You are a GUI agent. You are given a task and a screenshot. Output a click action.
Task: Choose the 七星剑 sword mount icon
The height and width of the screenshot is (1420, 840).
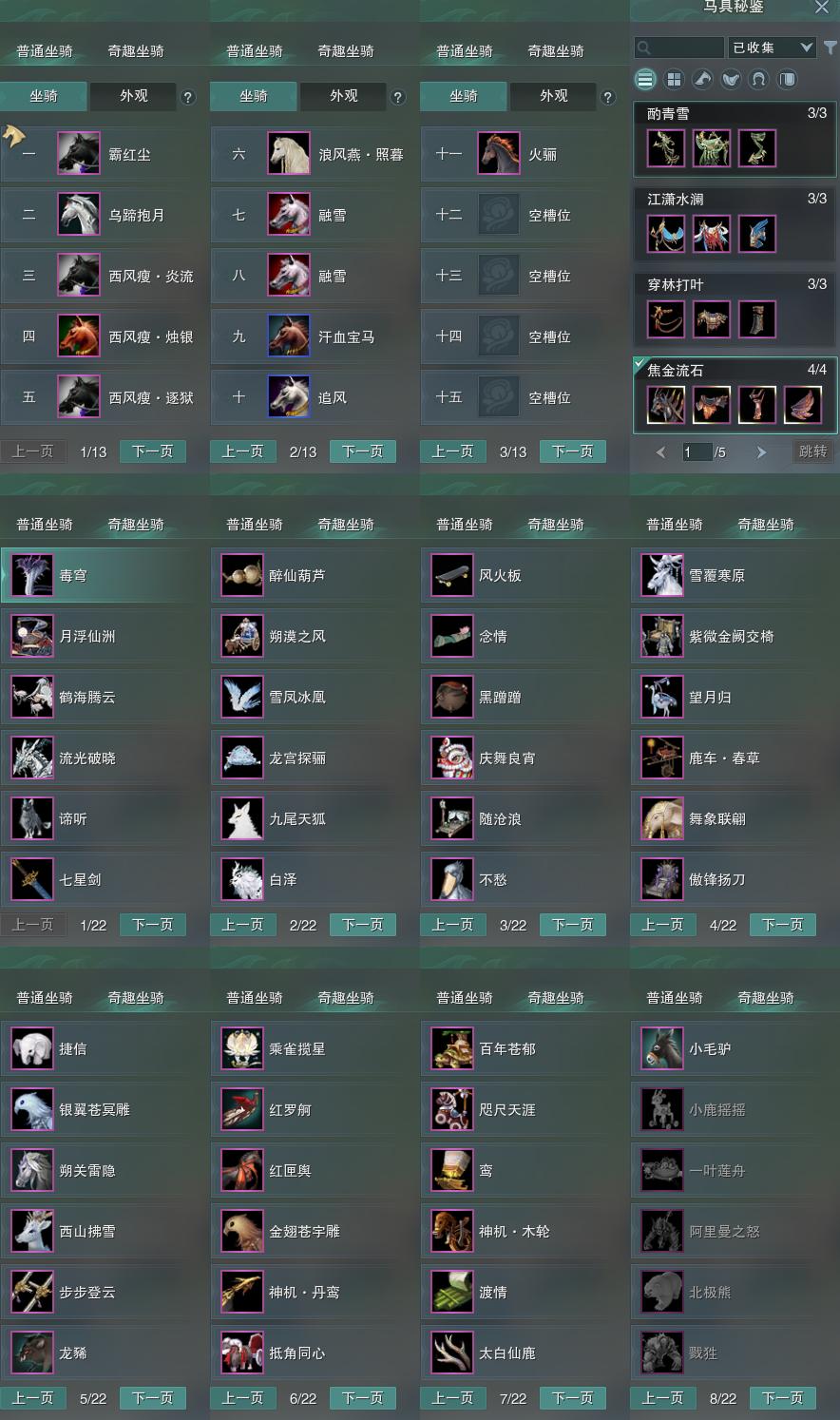pyautogui.click(x=31, y=880)
